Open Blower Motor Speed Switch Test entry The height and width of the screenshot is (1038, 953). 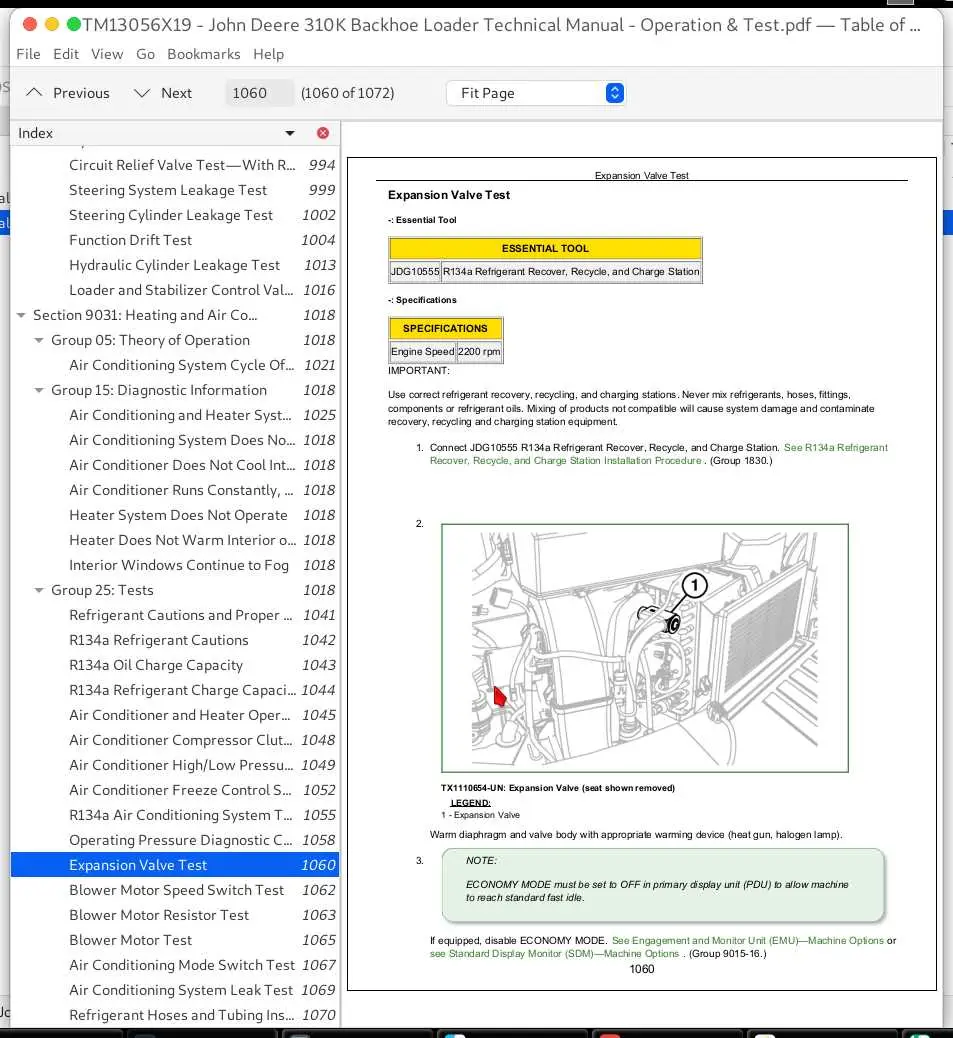click(x=175, y=890)
